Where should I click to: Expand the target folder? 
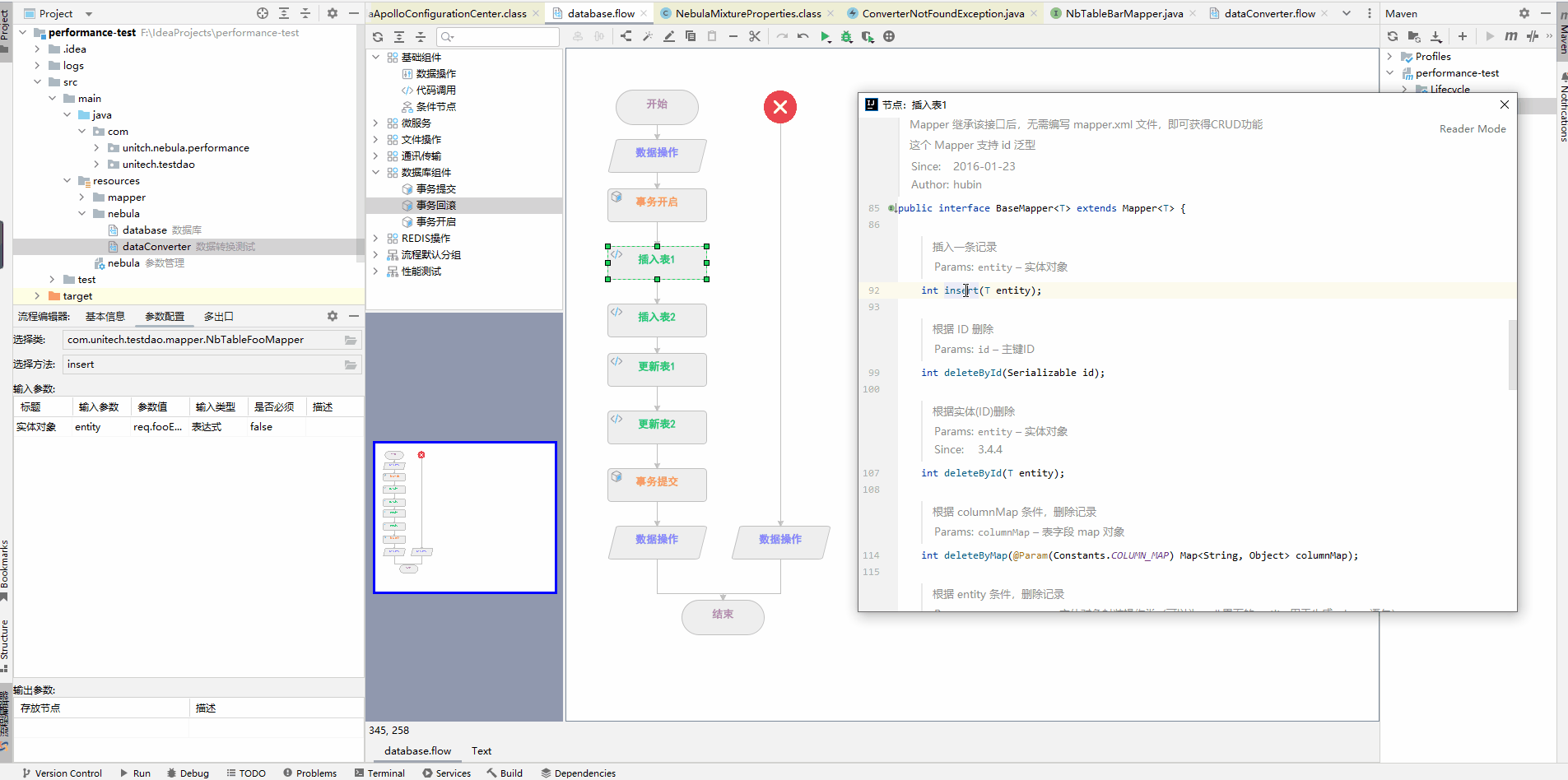coord(38,296)
